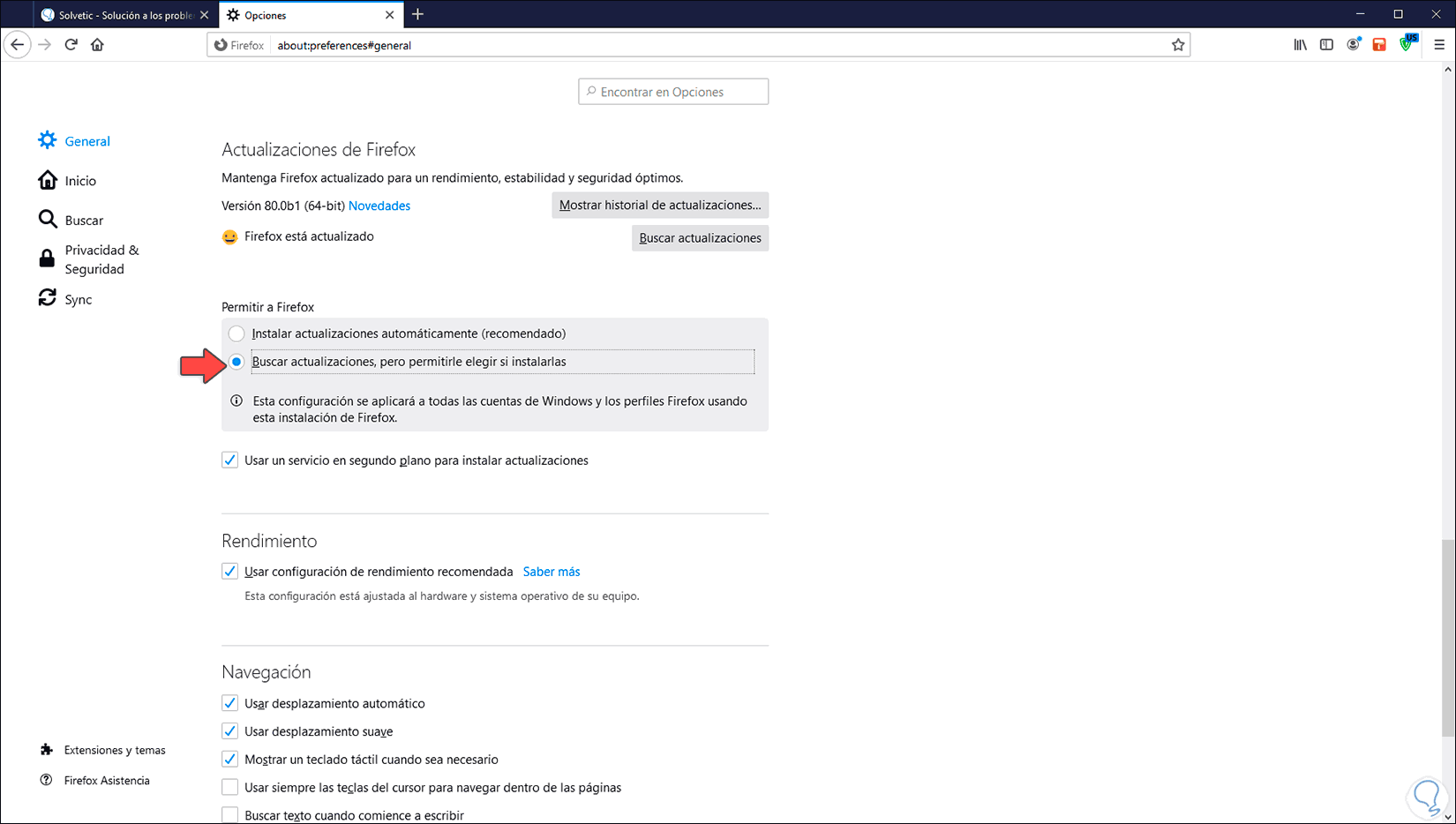Viewport: 1456px width, 824px height.
Task: Open the Firefox account icon
Action: click(1353, 45)
